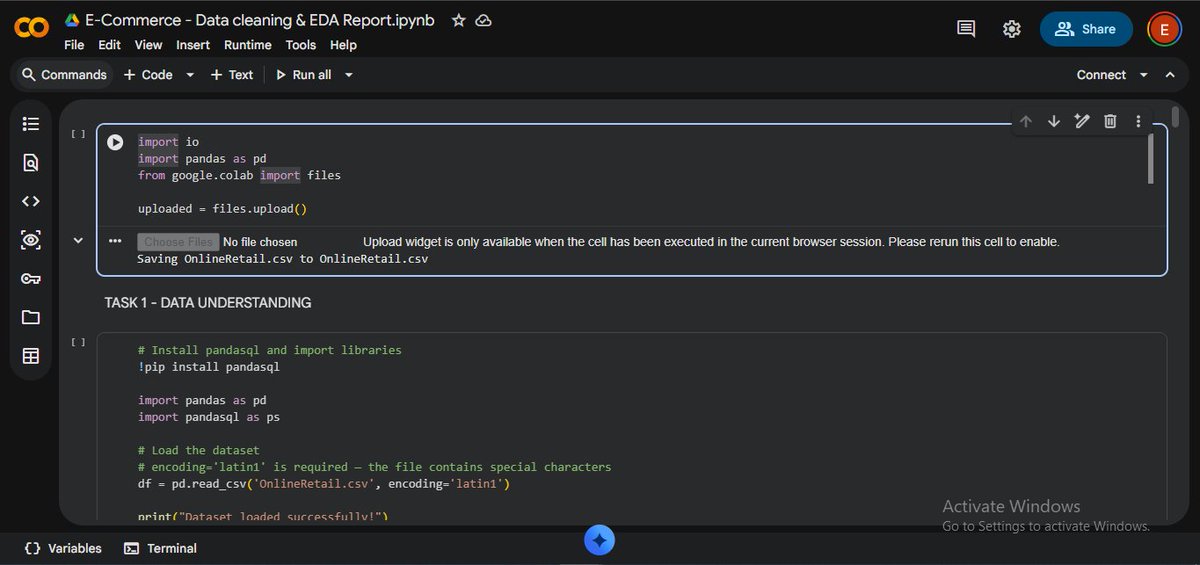Open the Data table sidebar icon
Viewport: 1200px width, 565px height.
[31, 356]
